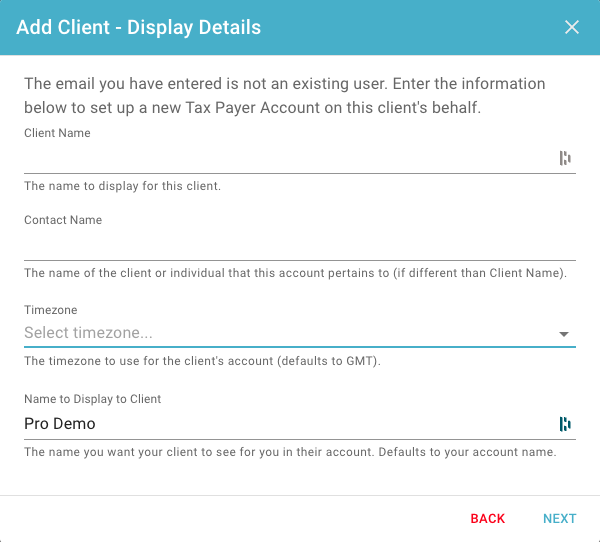Go back with the BACK button
The image size is (600, 542).
point(488,519)
